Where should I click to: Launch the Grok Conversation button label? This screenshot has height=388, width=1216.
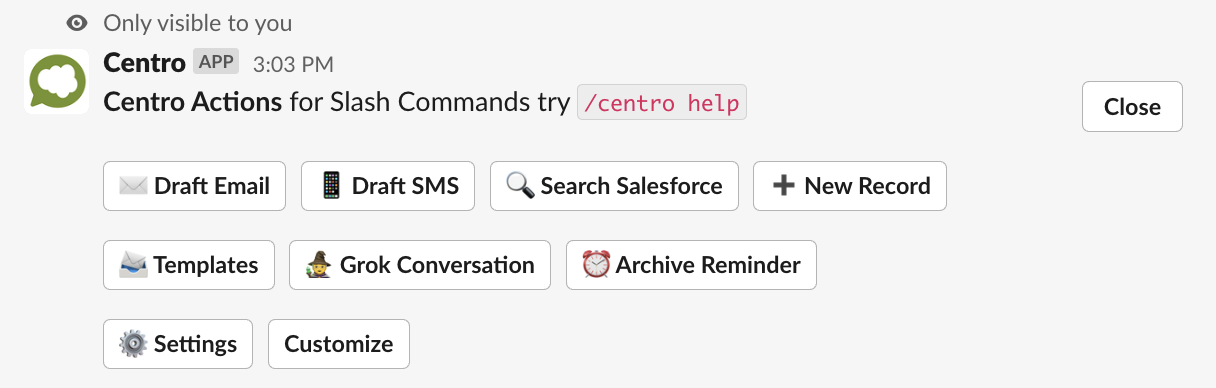coord(437,265)
